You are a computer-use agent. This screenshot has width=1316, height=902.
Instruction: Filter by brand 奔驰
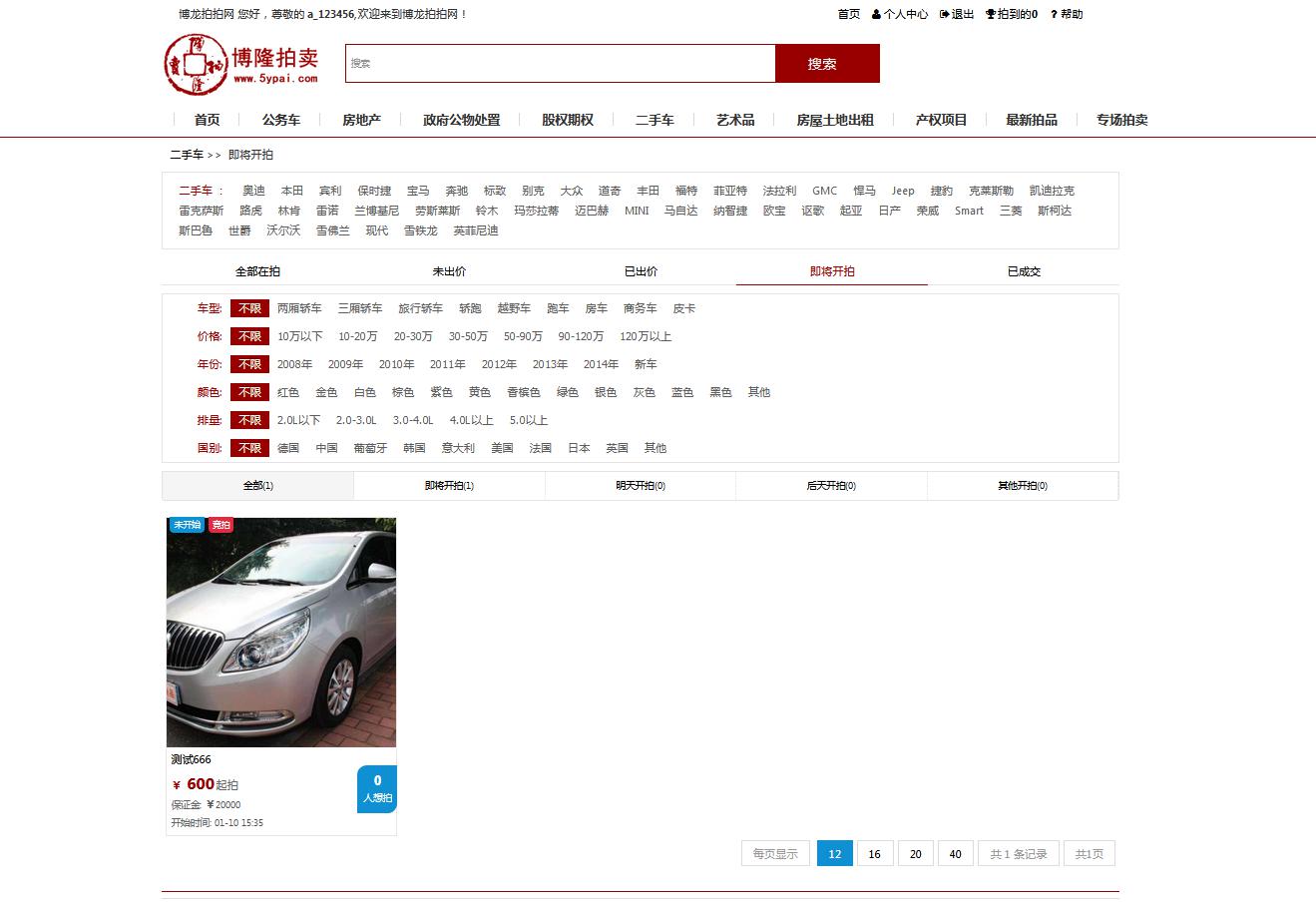(x=456, y=191)
